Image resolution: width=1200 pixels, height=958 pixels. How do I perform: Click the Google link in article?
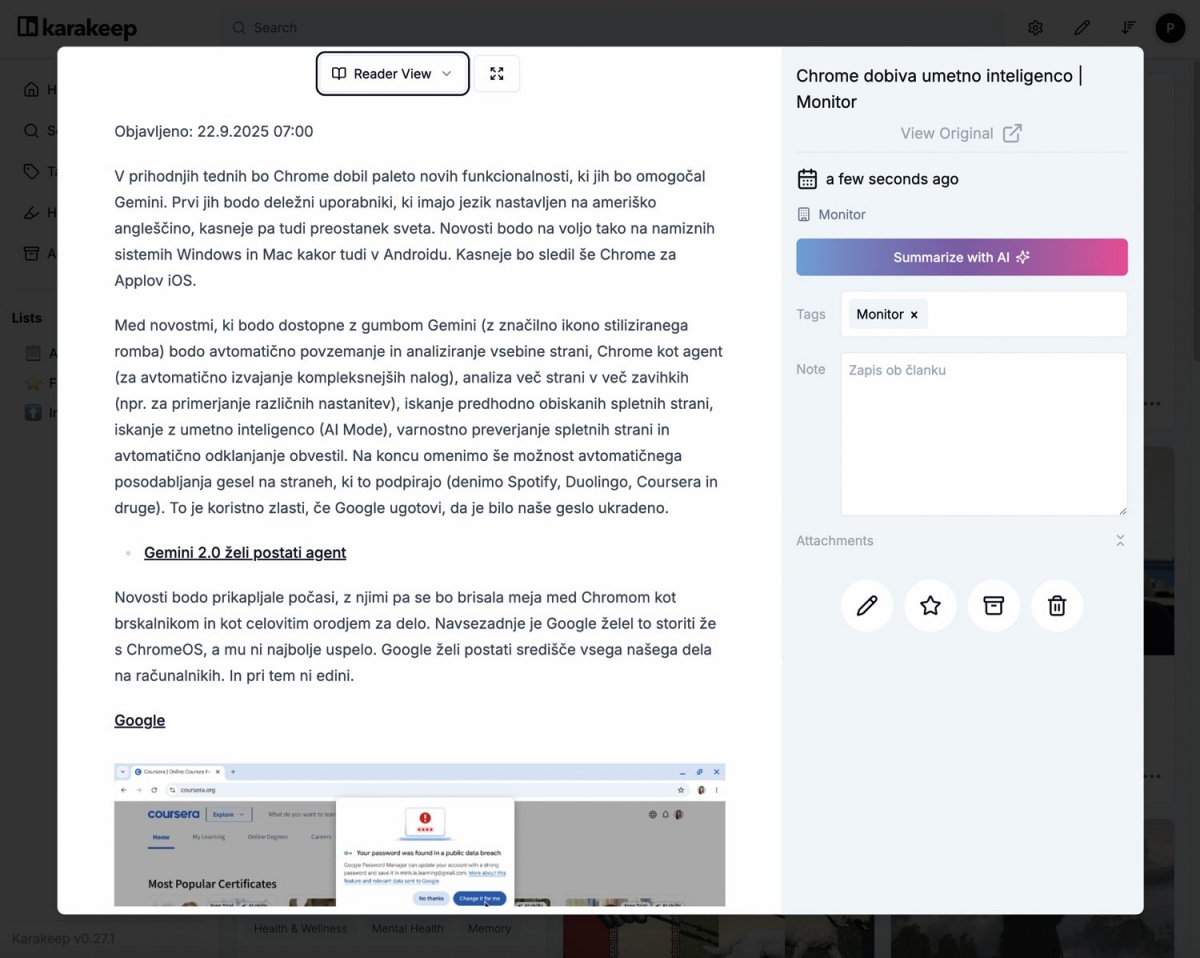(139, 721)
